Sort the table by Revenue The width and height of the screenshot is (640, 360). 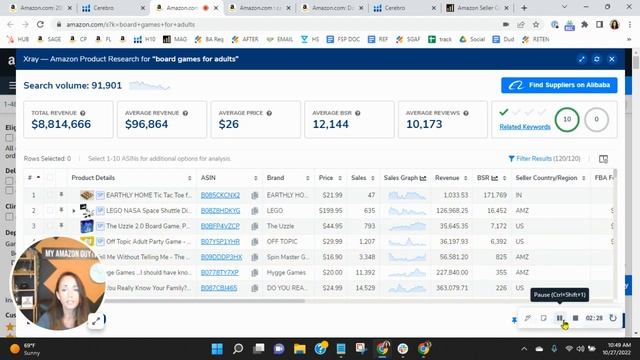465,178
